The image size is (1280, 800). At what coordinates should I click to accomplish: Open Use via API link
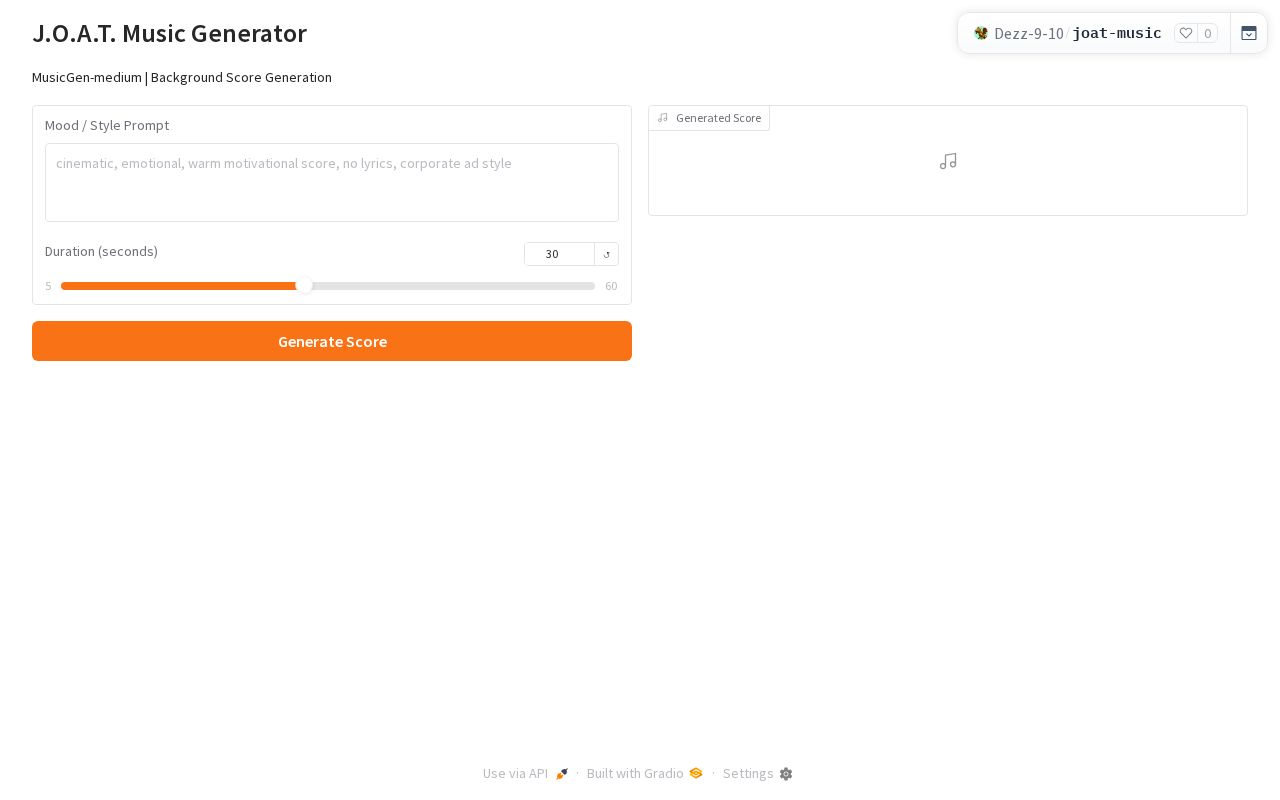coord(525,773)
